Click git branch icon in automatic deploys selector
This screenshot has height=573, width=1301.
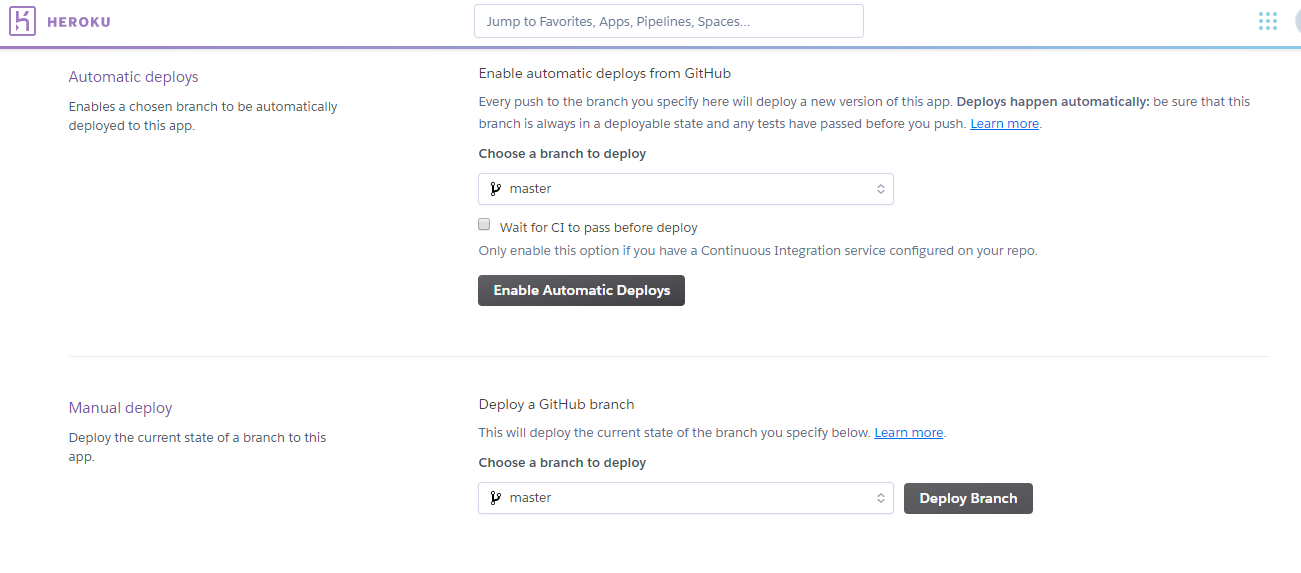click(495, 189)
